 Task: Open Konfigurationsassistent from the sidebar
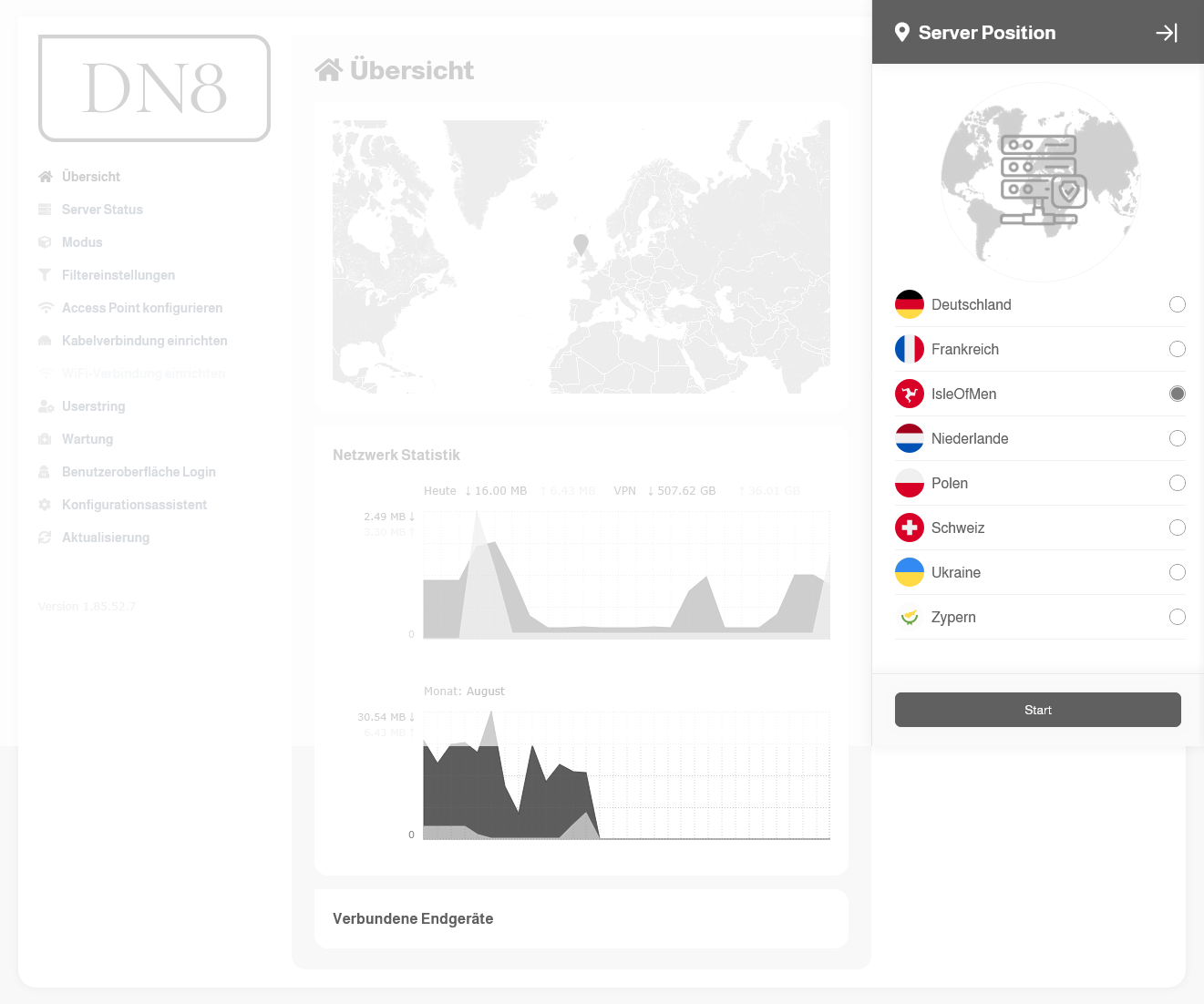click(x=134, y=505)
